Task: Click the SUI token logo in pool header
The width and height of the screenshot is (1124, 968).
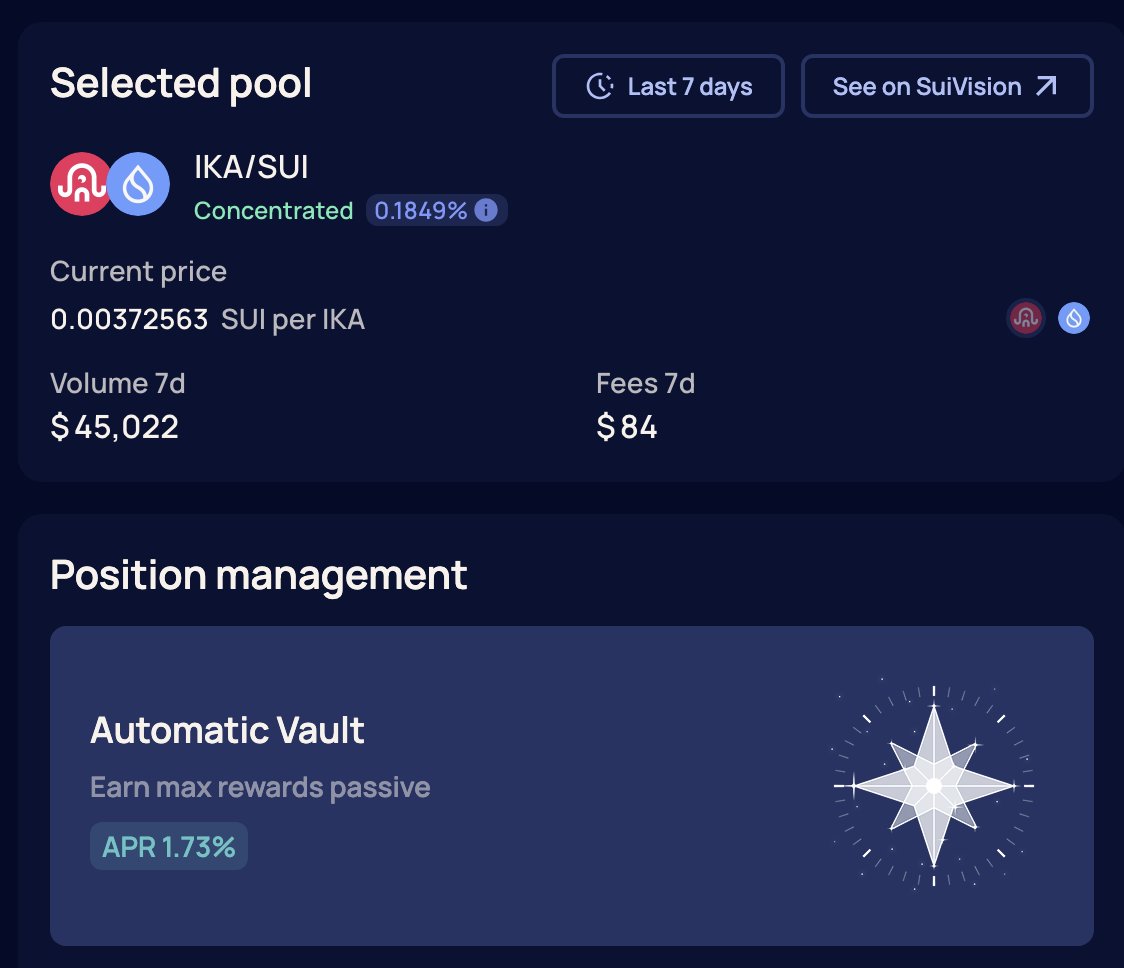Action: (139, 184)
